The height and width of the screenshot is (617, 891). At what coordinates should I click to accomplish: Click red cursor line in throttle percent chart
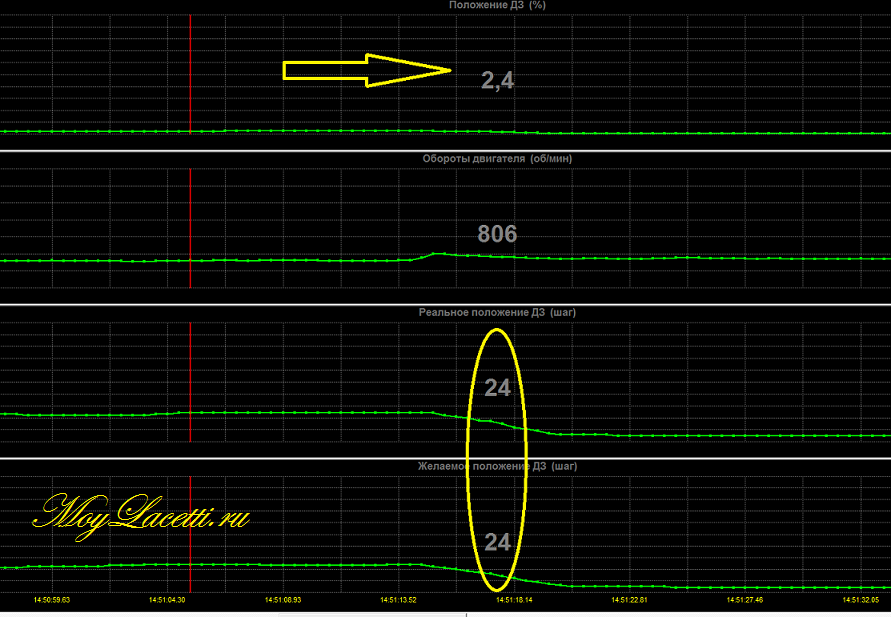click(x=190, y=70)
